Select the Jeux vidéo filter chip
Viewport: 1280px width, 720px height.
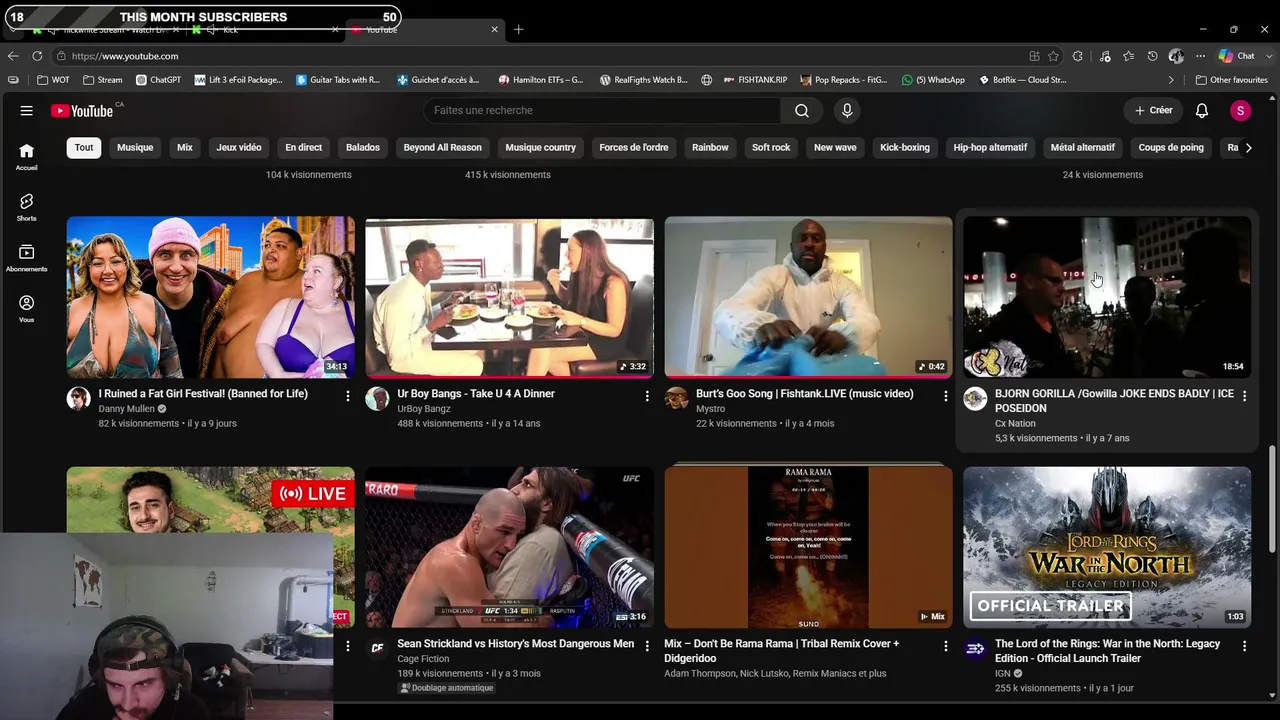click(239, 148)
